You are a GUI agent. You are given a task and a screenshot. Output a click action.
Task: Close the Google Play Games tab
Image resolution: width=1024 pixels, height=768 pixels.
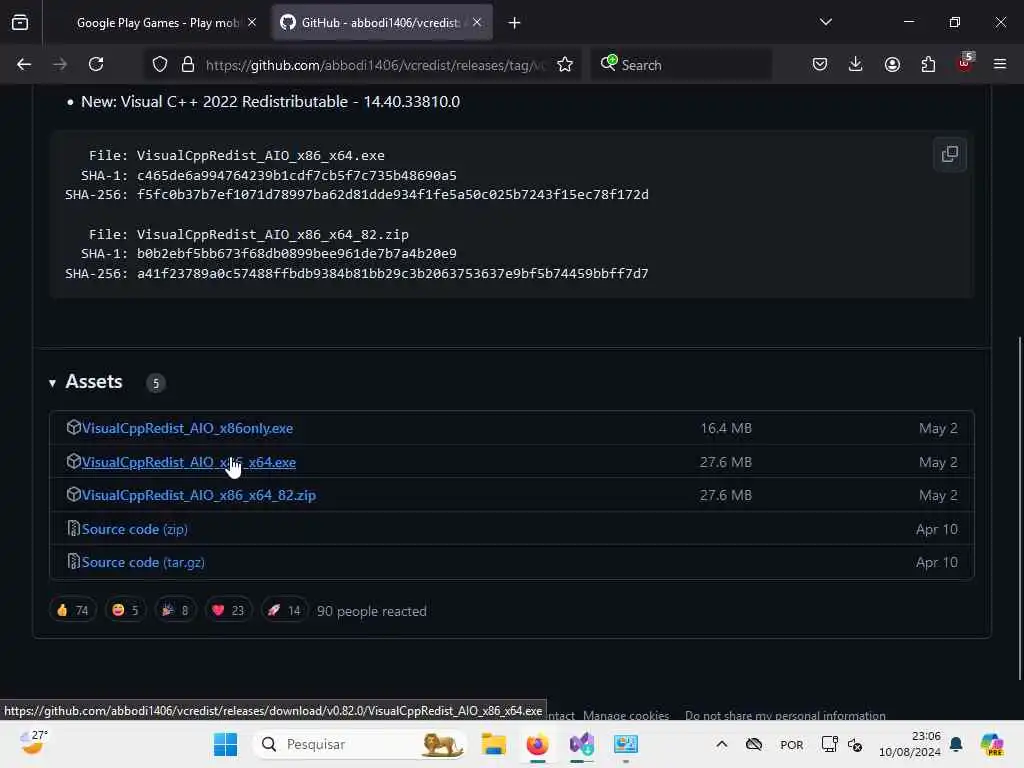252,23
